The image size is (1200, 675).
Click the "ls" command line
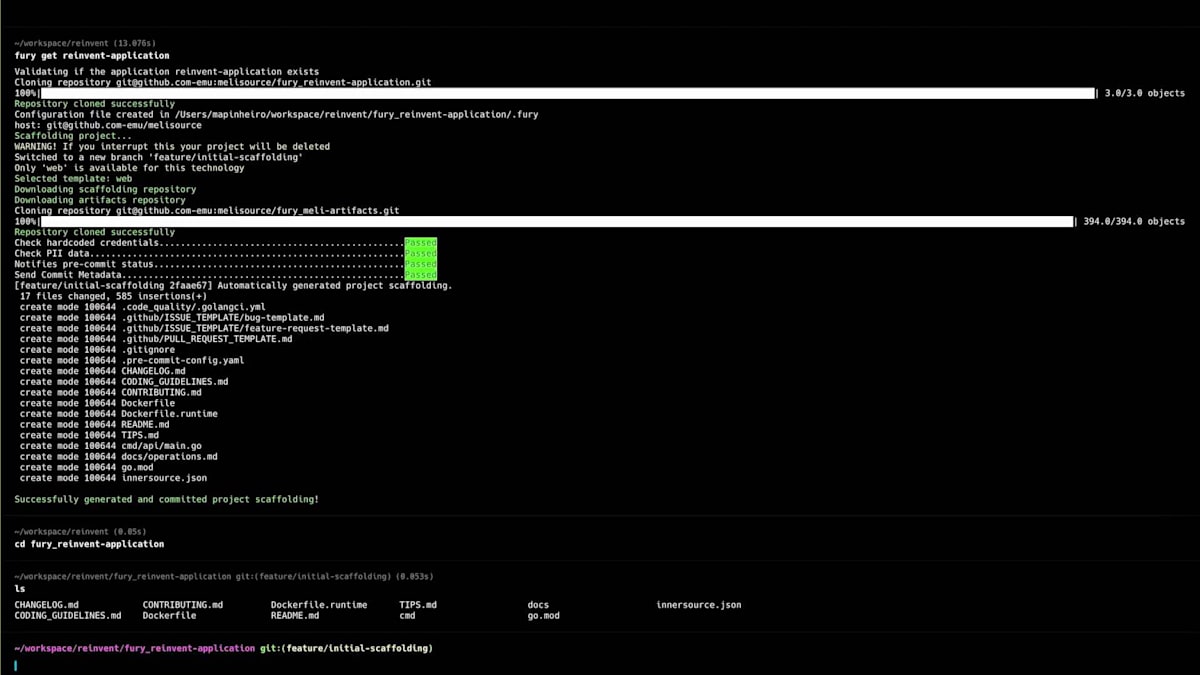[20, 589]
